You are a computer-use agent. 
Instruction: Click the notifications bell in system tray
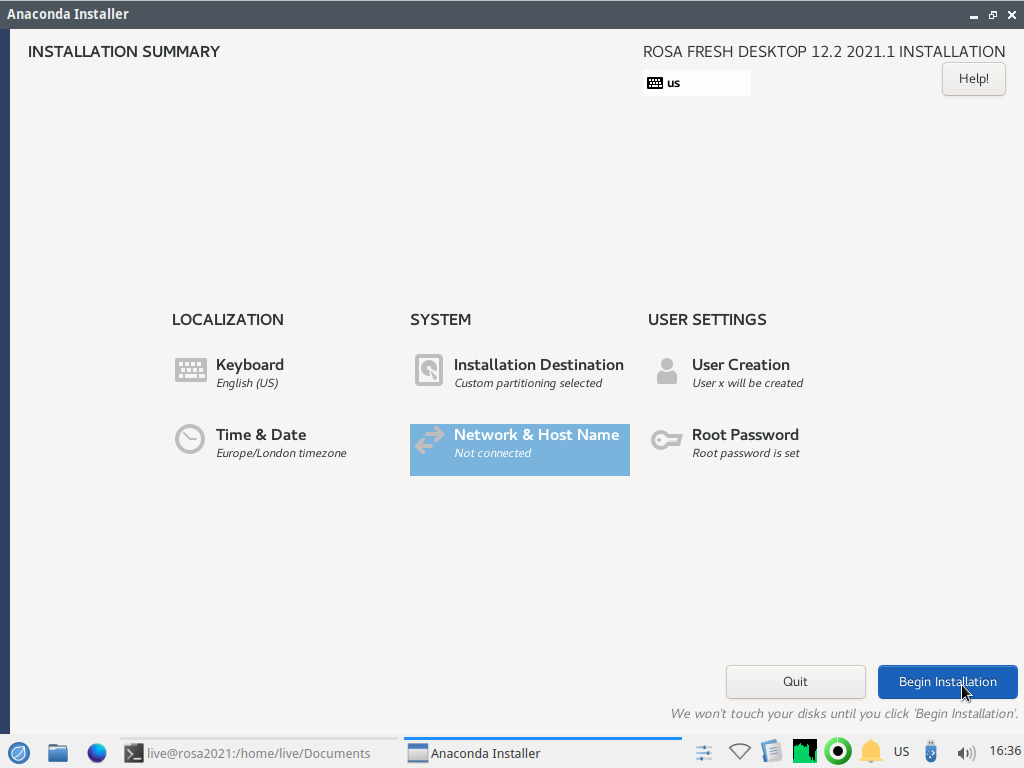coord(871,752)
